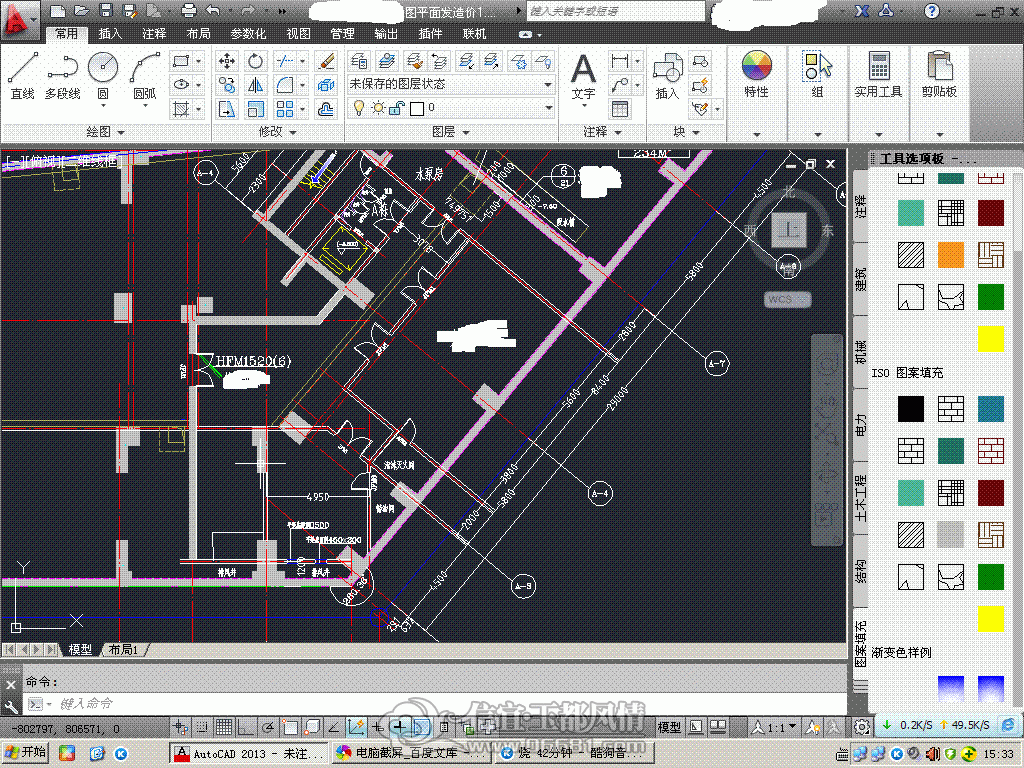Toggle ortho mode in the status bar
This screenshot has height=768, width=1024.
point(246,727)
